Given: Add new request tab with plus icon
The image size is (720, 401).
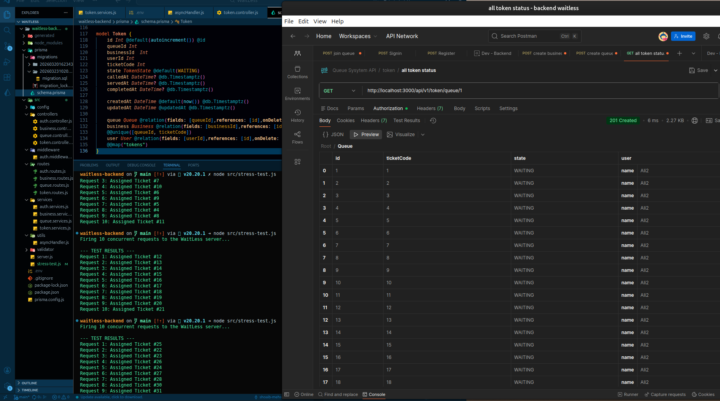Looking at the screenshot, I should [x=679, y=54].
